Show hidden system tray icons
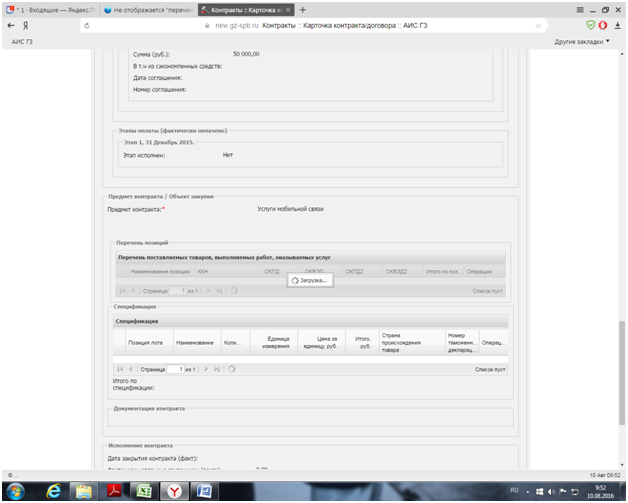This screenshot has height=503, width=628. click(x=528, y=492)
